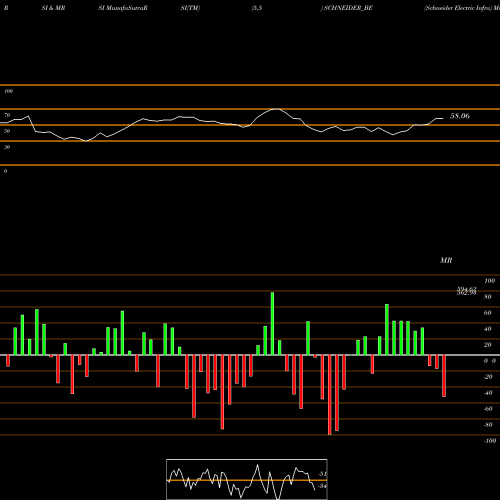Screen dimensions: 500x500
Task: Click the MR axis label -40
Action: pos(488,393)
